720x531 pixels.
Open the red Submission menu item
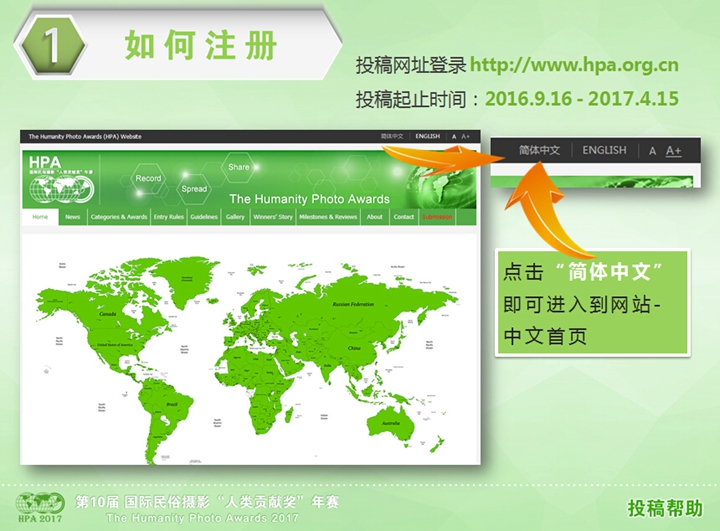click(437, 217)
